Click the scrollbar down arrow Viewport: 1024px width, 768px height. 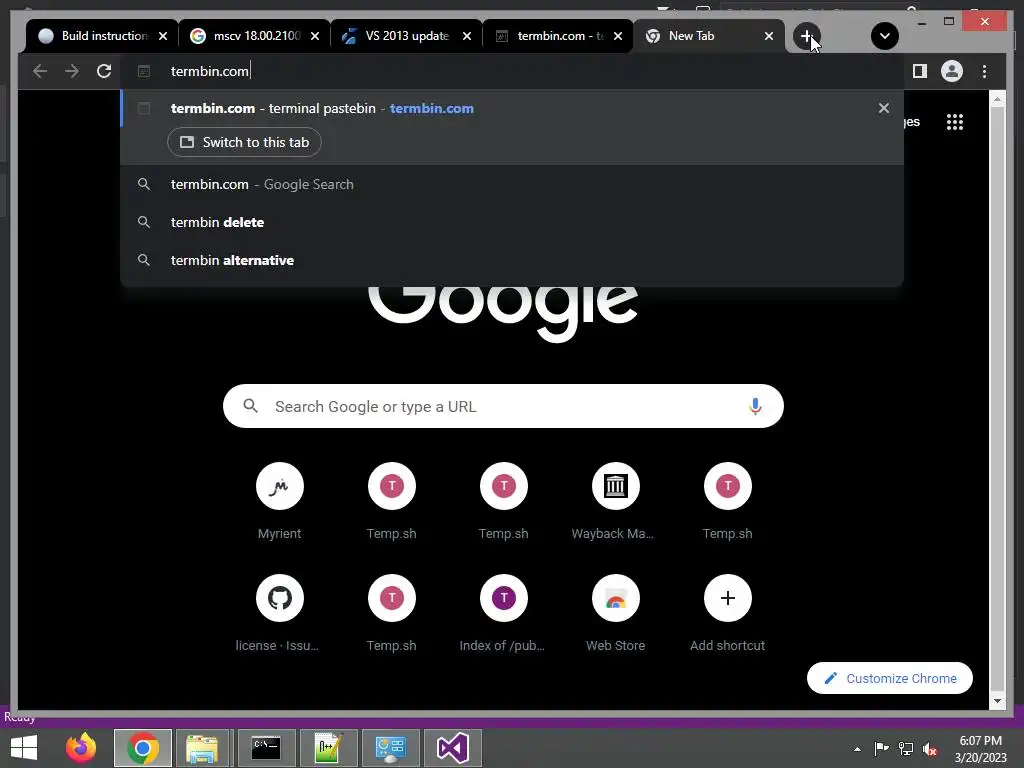[997, 701]
